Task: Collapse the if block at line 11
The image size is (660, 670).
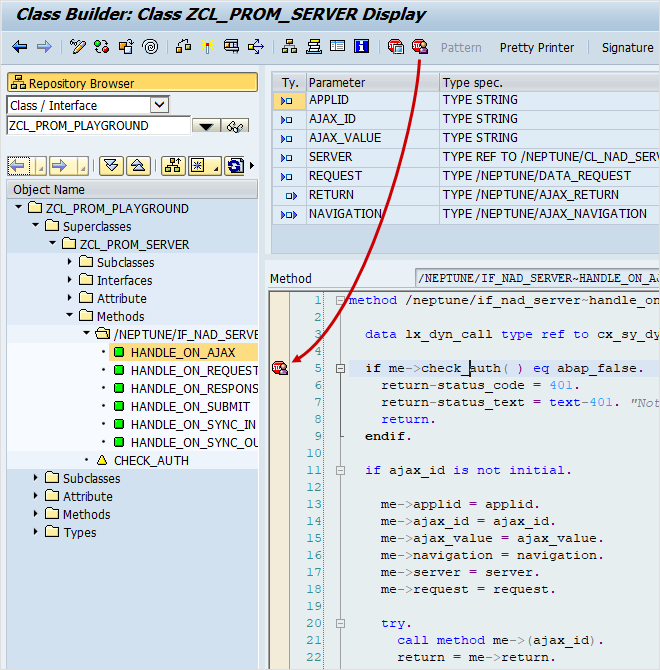Action: coord(342,470)
